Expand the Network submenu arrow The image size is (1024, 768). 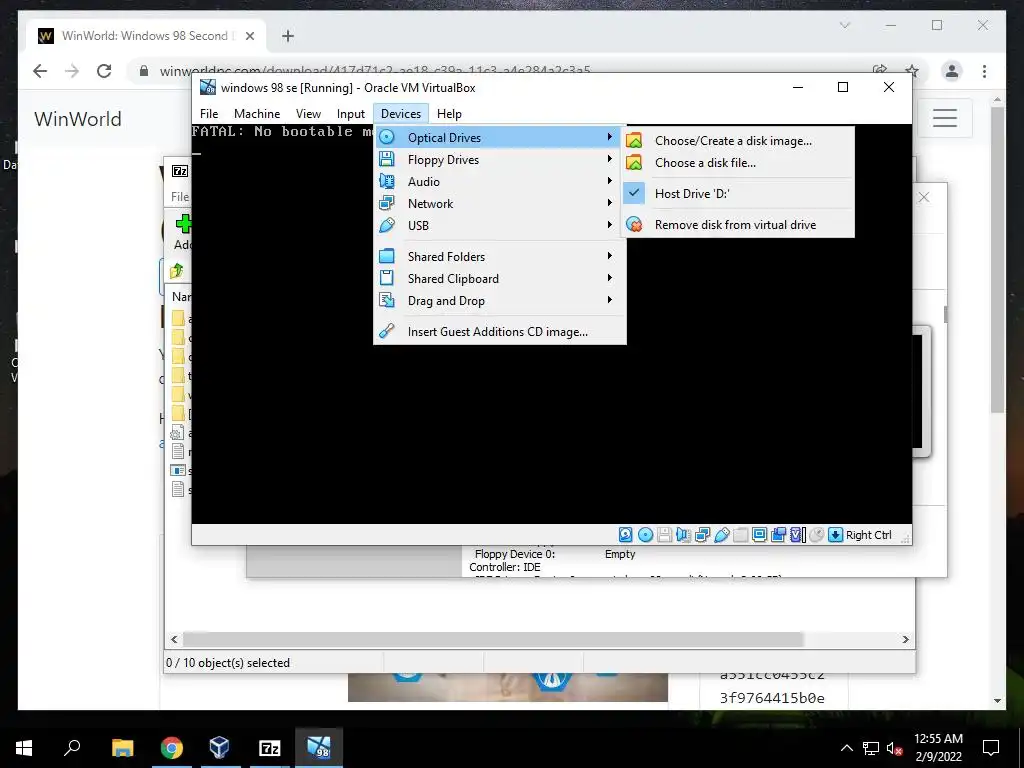[609, 203]
